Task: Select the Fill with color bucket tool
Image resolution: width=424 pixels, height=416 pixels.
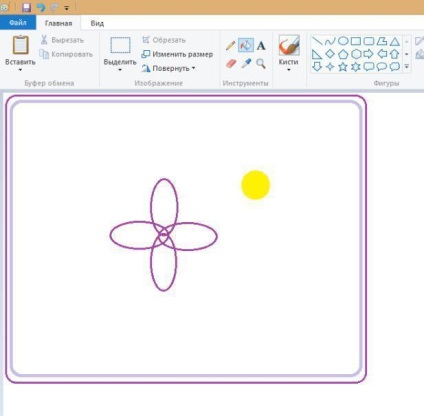Action: [246, 45]
